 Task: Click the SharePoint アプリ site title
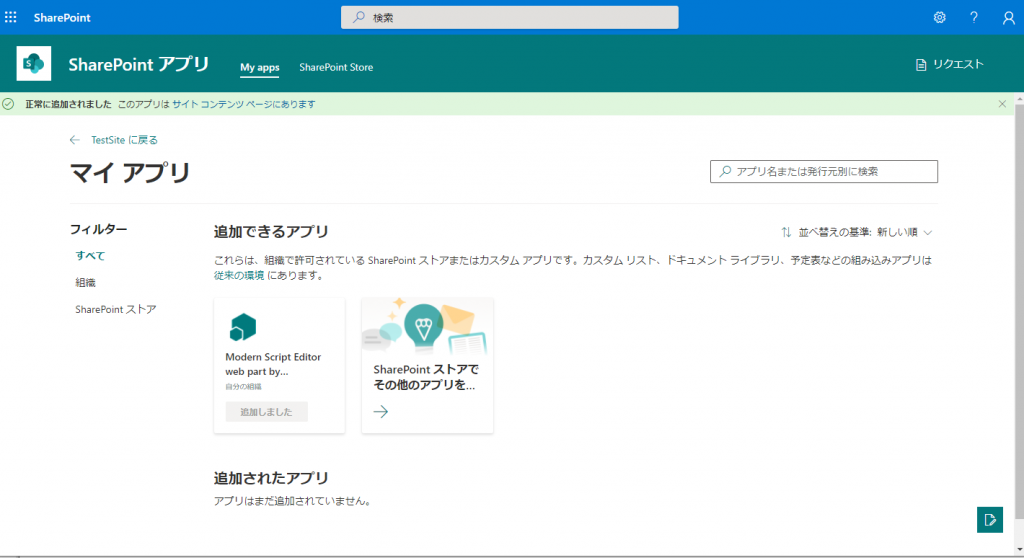point(138,64)
